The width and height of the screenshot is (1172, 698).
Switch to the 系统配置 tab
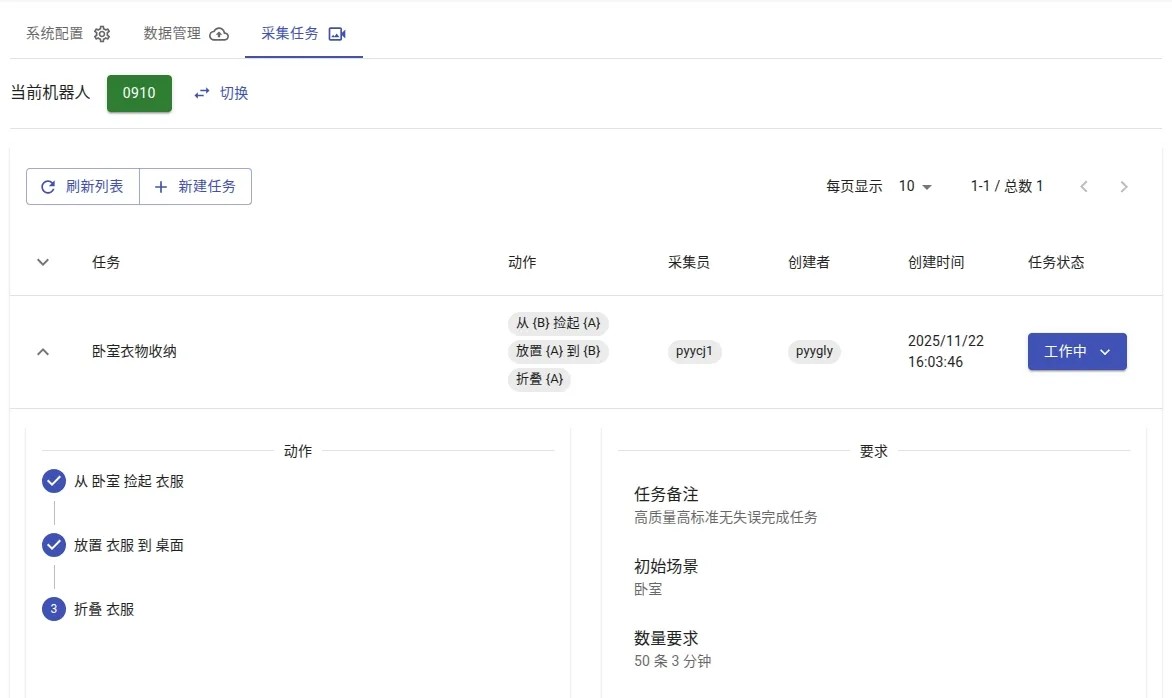coord(55,34)
